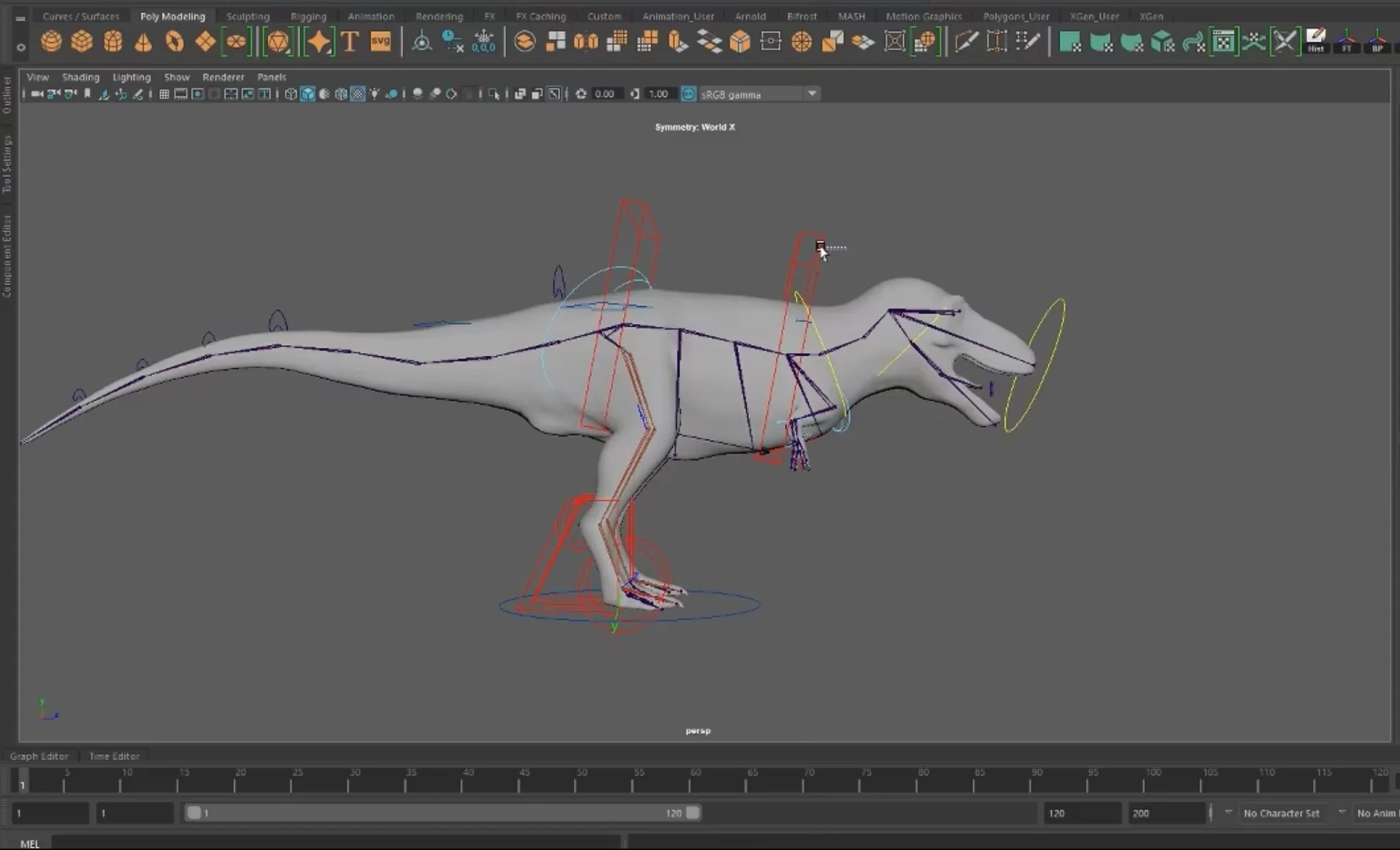Toggle the viewport grid display

point(163,94)
